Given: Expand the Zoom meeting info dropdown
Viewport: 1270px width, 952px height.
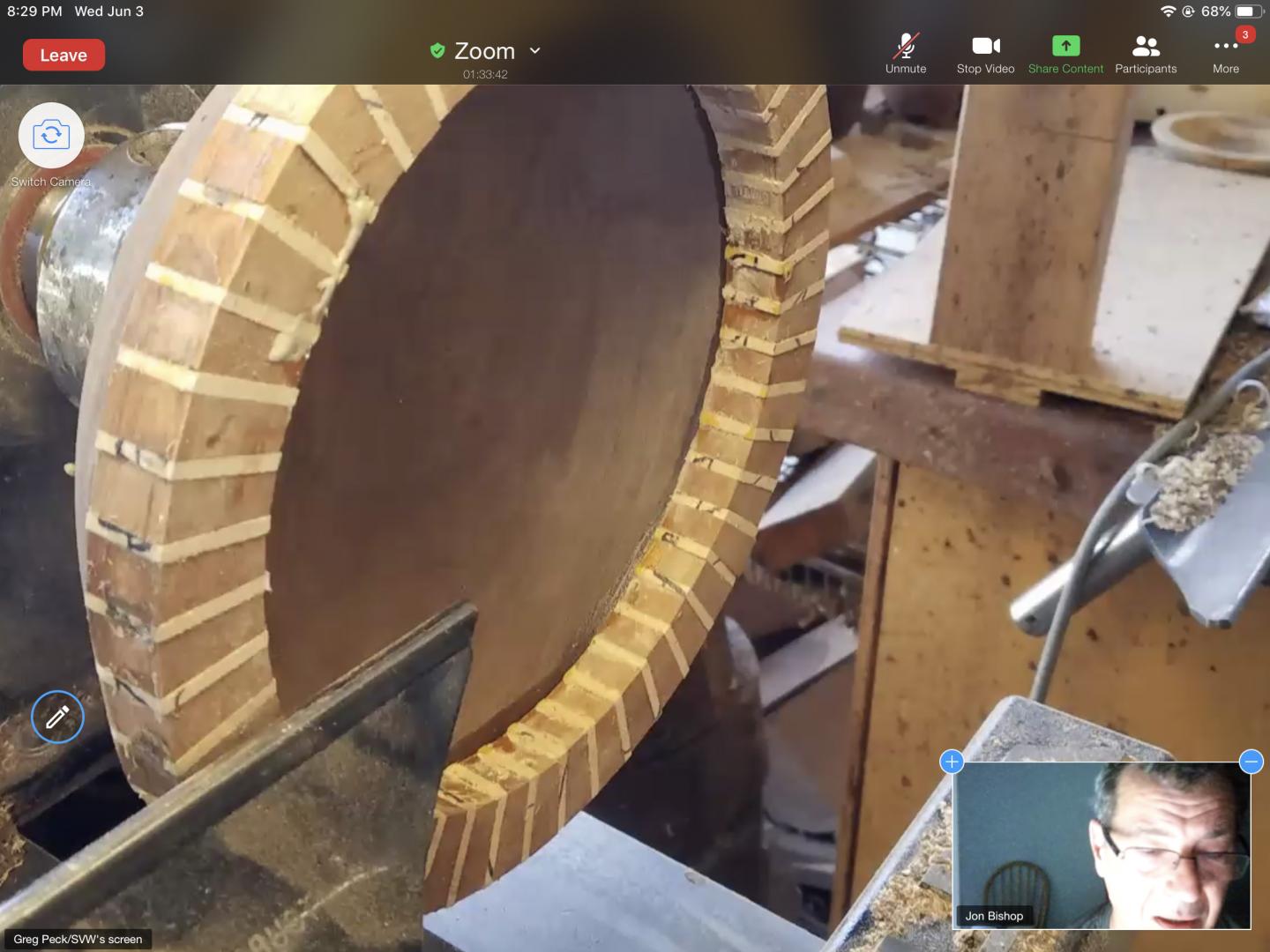Looking at the screenshot, I should (x=534, y=51).
